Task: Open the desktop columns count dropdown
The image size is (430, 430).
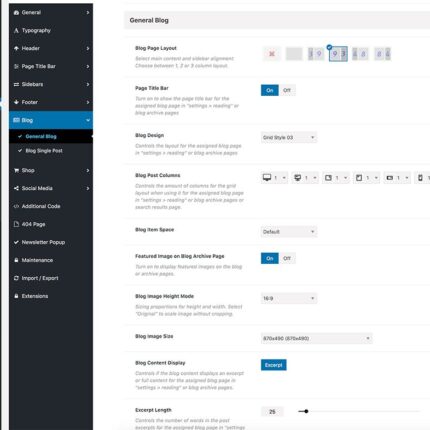Action: pos(280,178)
